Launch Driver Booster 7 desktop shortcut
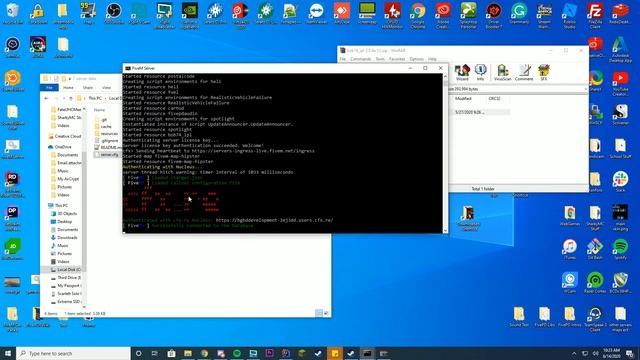640x360 pixels. pos(493,15)
